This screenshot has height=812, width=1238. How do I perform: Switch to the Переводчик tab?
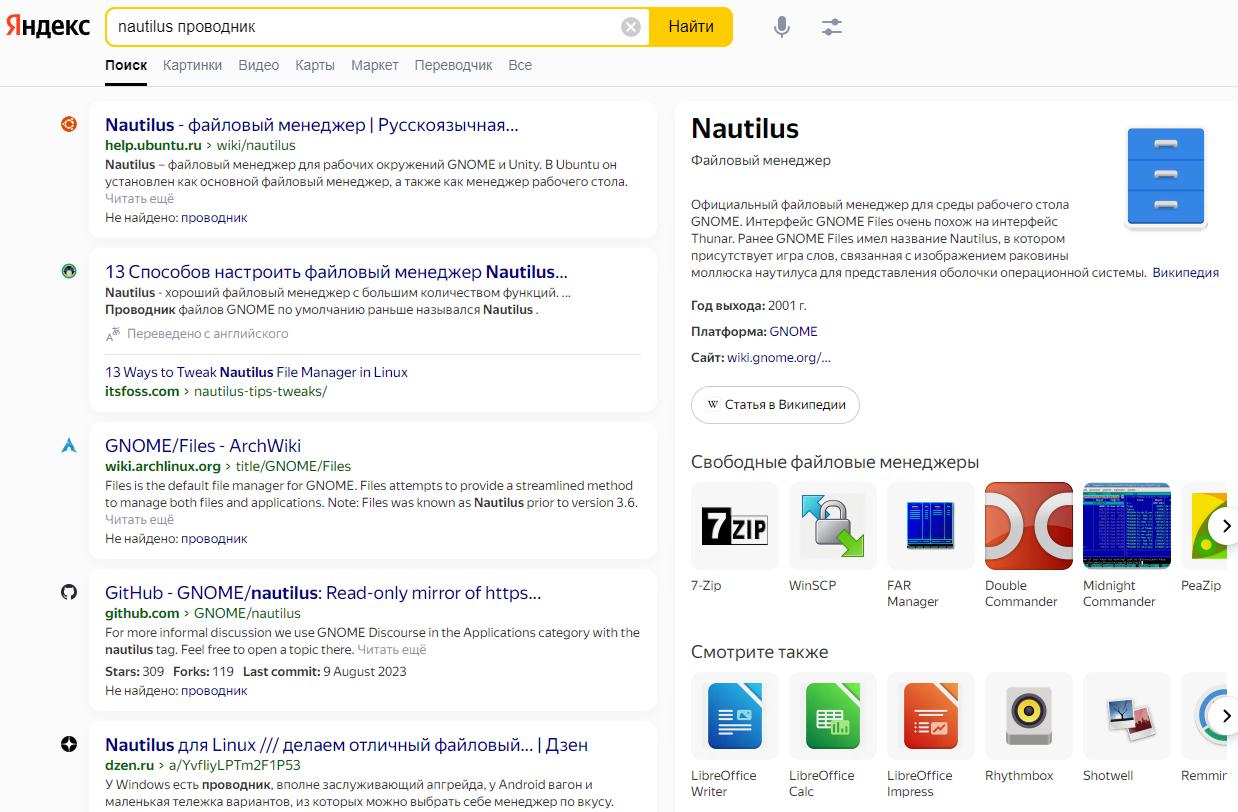point(453,65)
